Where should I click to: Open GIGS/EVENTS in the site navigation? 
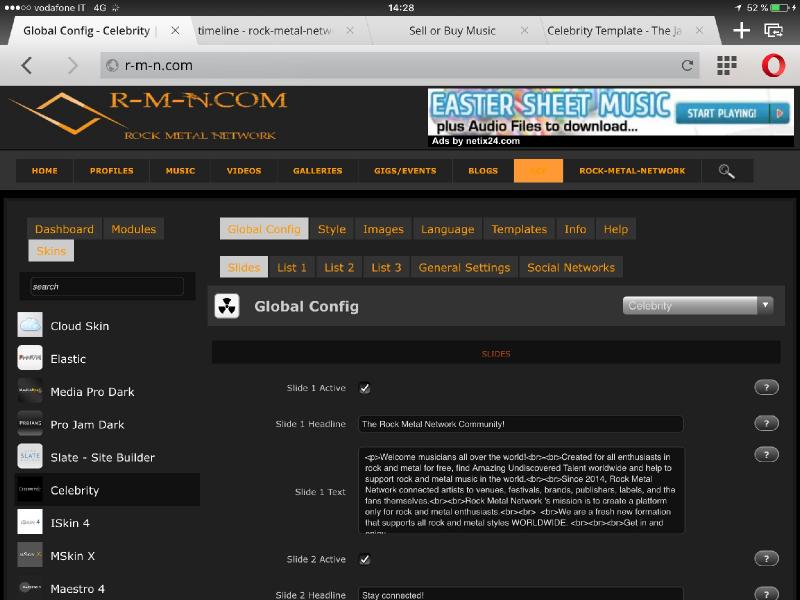point(405,171)
